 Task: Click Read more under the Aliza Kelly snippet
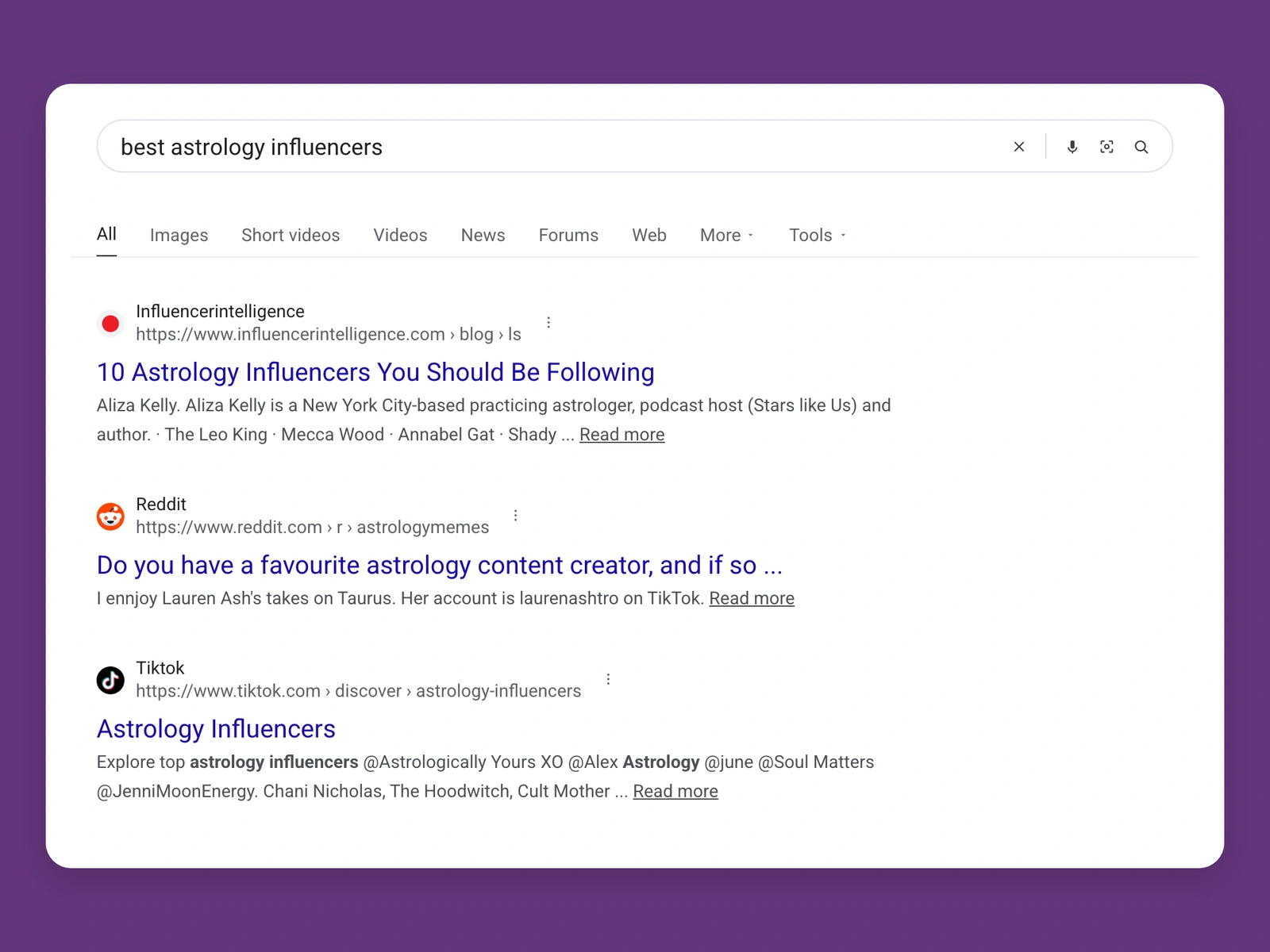pyautogui.click(x=622, y=435)
